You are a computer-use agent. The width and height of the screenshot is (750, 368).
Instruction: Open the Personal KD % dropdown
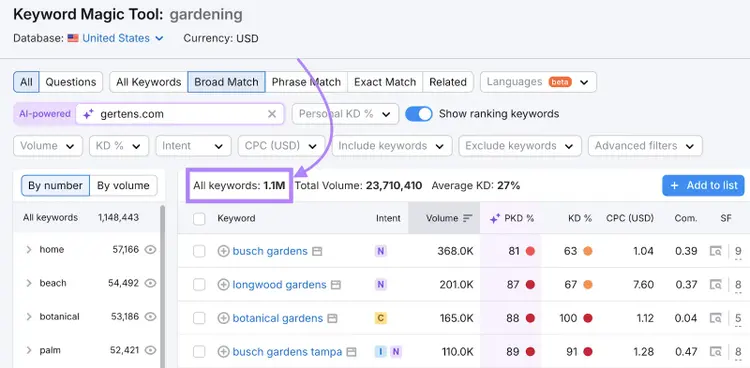(x=345, y=114)
